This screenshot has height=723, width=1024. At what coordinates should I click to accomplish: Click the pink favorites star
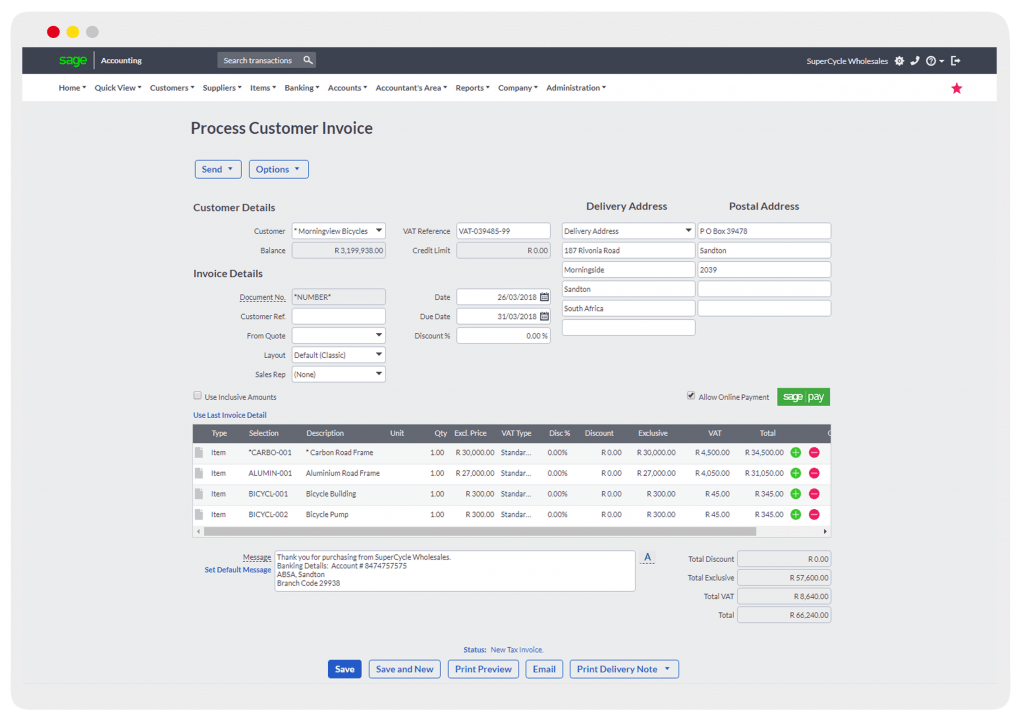pos(957,88)
